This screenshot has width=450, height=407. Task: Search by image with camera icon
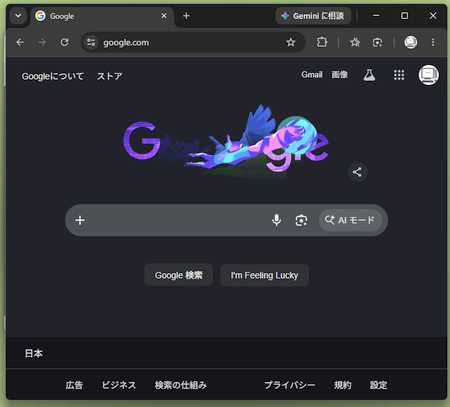click(301, 220)
